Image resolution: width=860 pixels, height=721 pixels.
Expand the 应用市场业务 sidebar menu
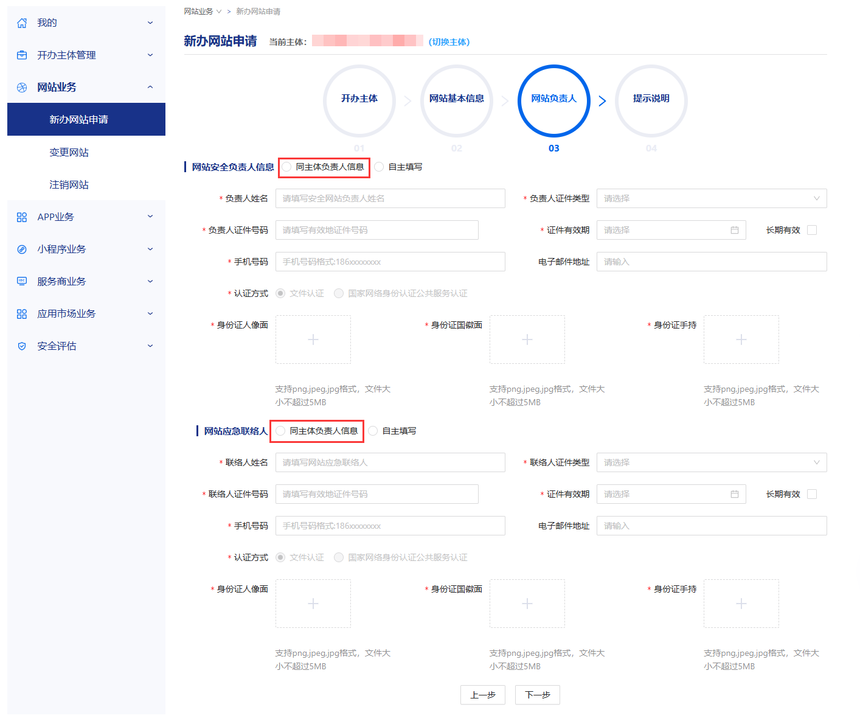(86, 314)
